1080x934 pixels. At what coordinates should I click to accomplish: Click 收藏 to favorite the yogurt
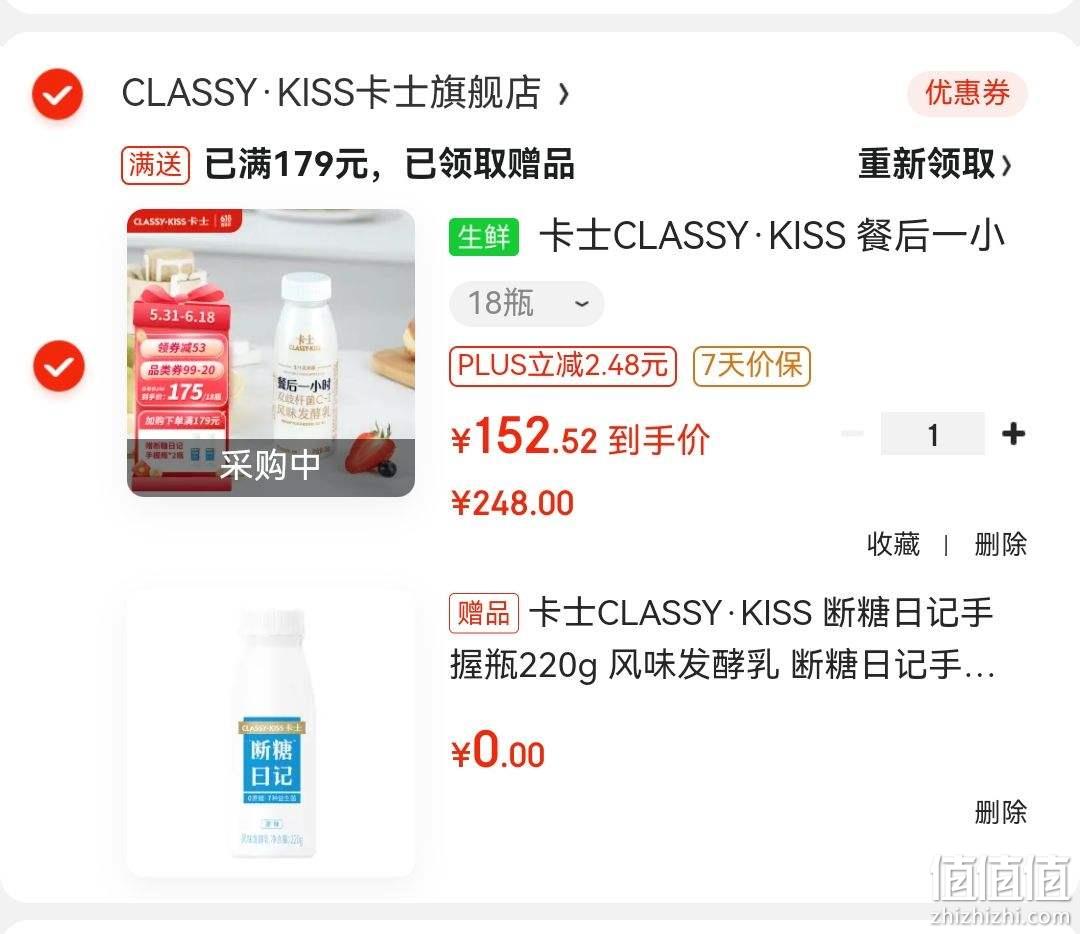893,544
